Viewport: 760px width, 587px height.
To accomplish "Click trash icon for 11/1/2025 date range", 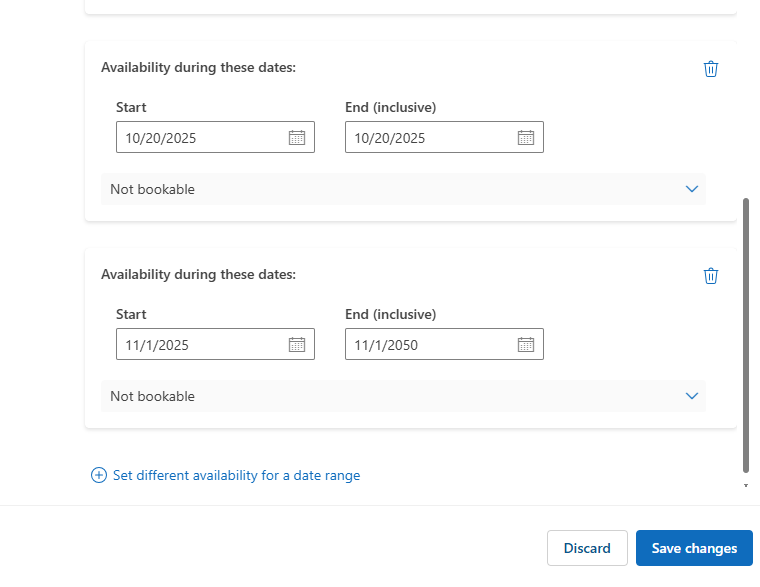I will point(711,276).
